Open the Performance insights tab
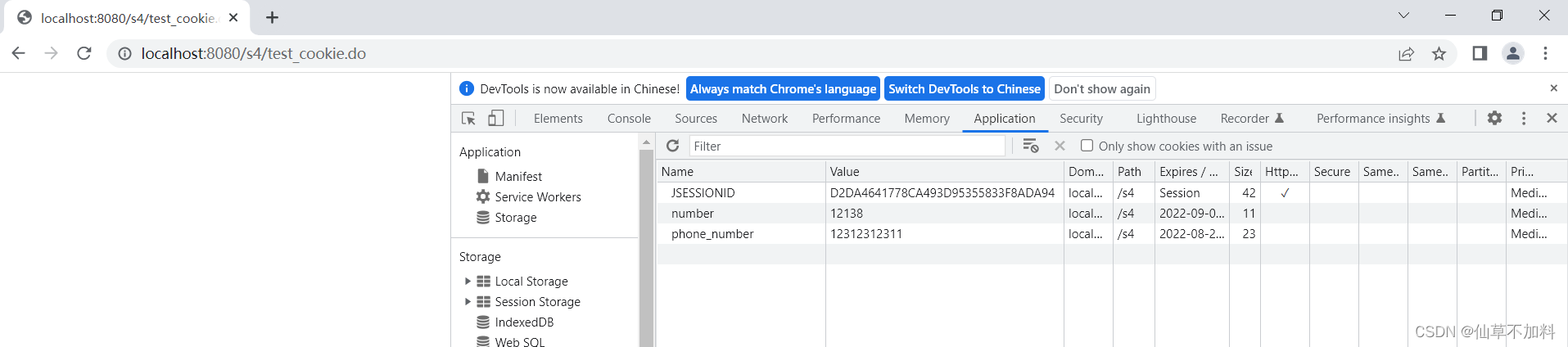Viewport: 1568px width, 347px height. pyautogui.click(x=1380, y=119)
